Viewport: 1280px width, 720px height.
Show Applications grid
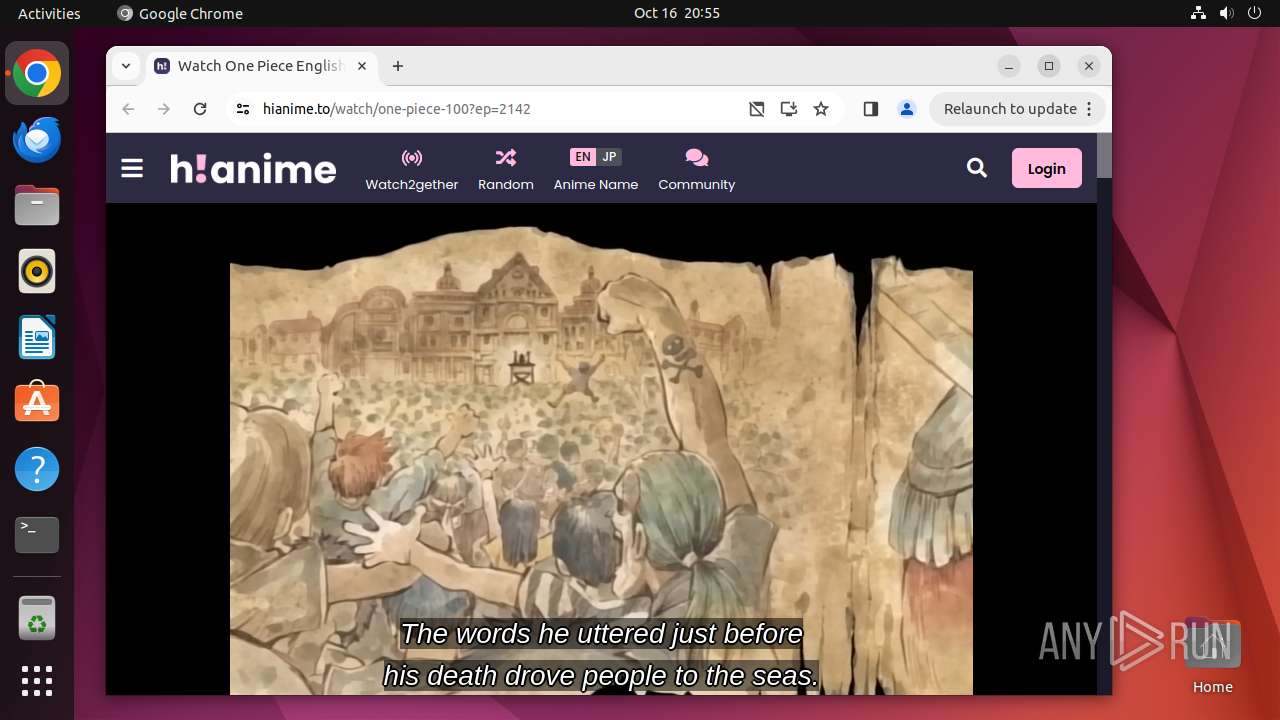tap(37, 680)
